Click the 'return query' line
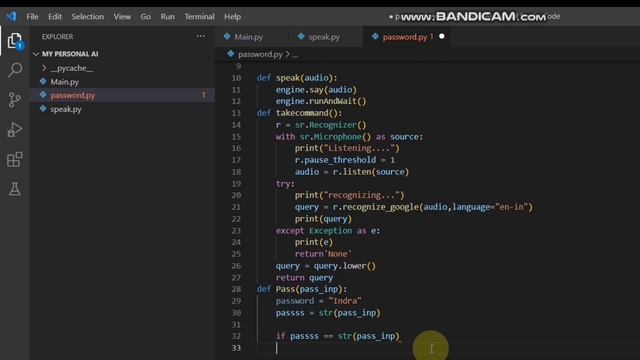640x360 pixels. click(x=304, y=278)
